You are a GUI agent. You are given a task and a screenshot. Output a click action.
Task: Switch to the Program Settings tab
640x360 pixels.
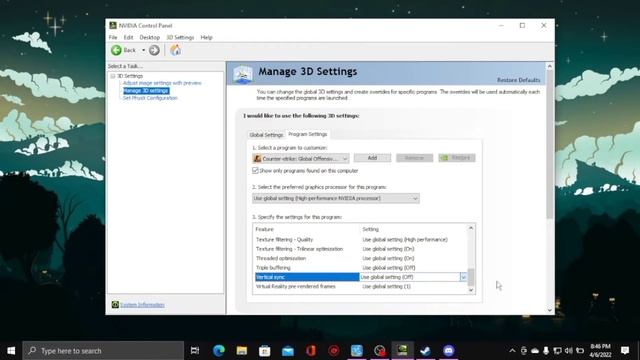point(308,134)
